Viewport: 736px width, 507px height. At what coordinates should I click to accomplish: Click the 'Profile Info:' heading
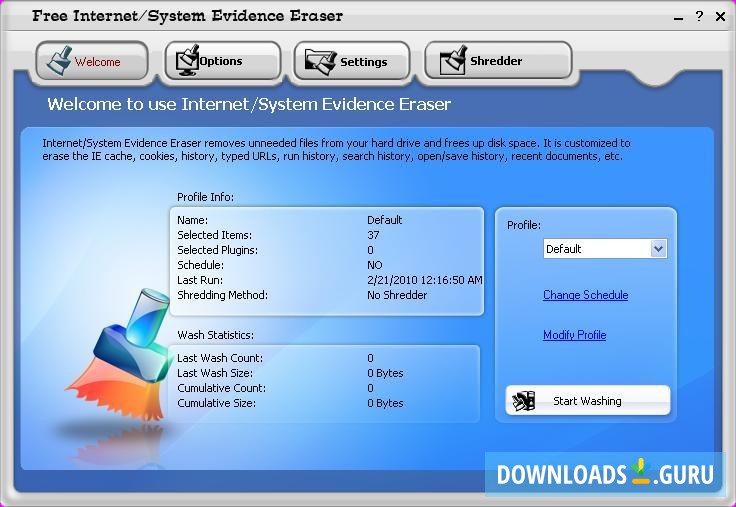(x=205, y=197)
